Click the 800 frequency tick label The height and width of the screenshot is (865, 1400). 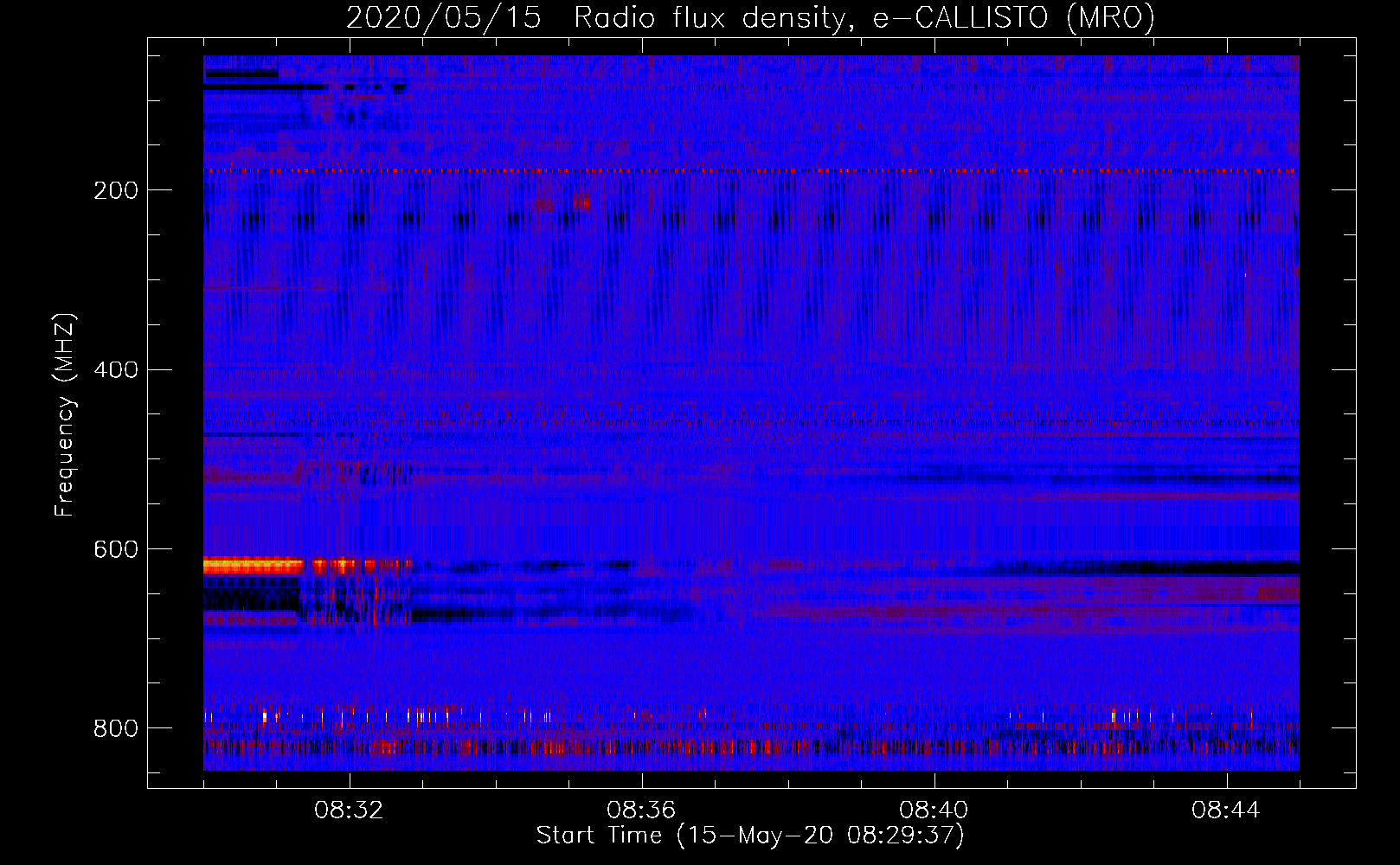click(x=116, y=728)
